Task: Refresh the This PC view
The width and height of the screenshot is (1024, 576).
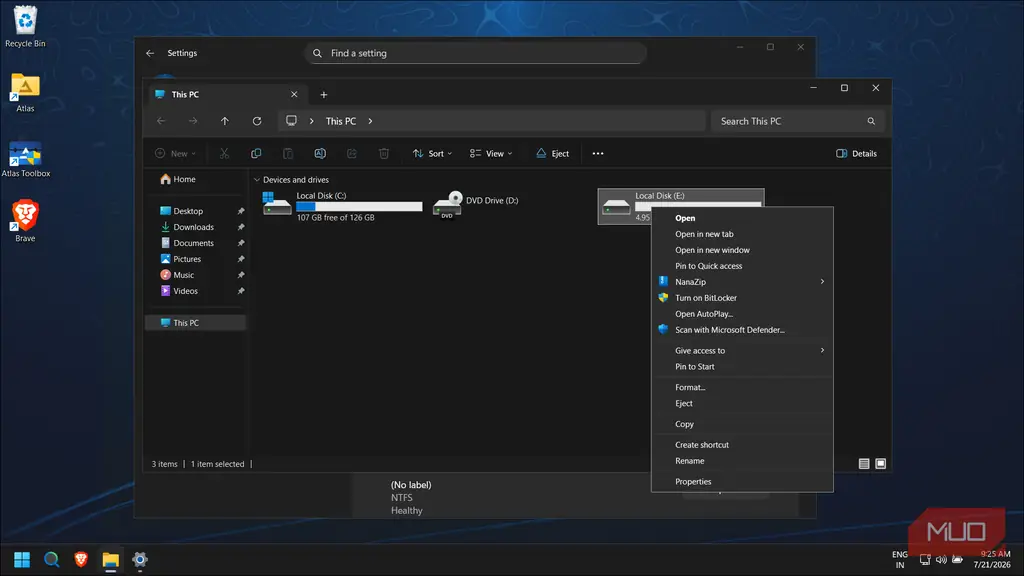Action: (x=257, y=121)
